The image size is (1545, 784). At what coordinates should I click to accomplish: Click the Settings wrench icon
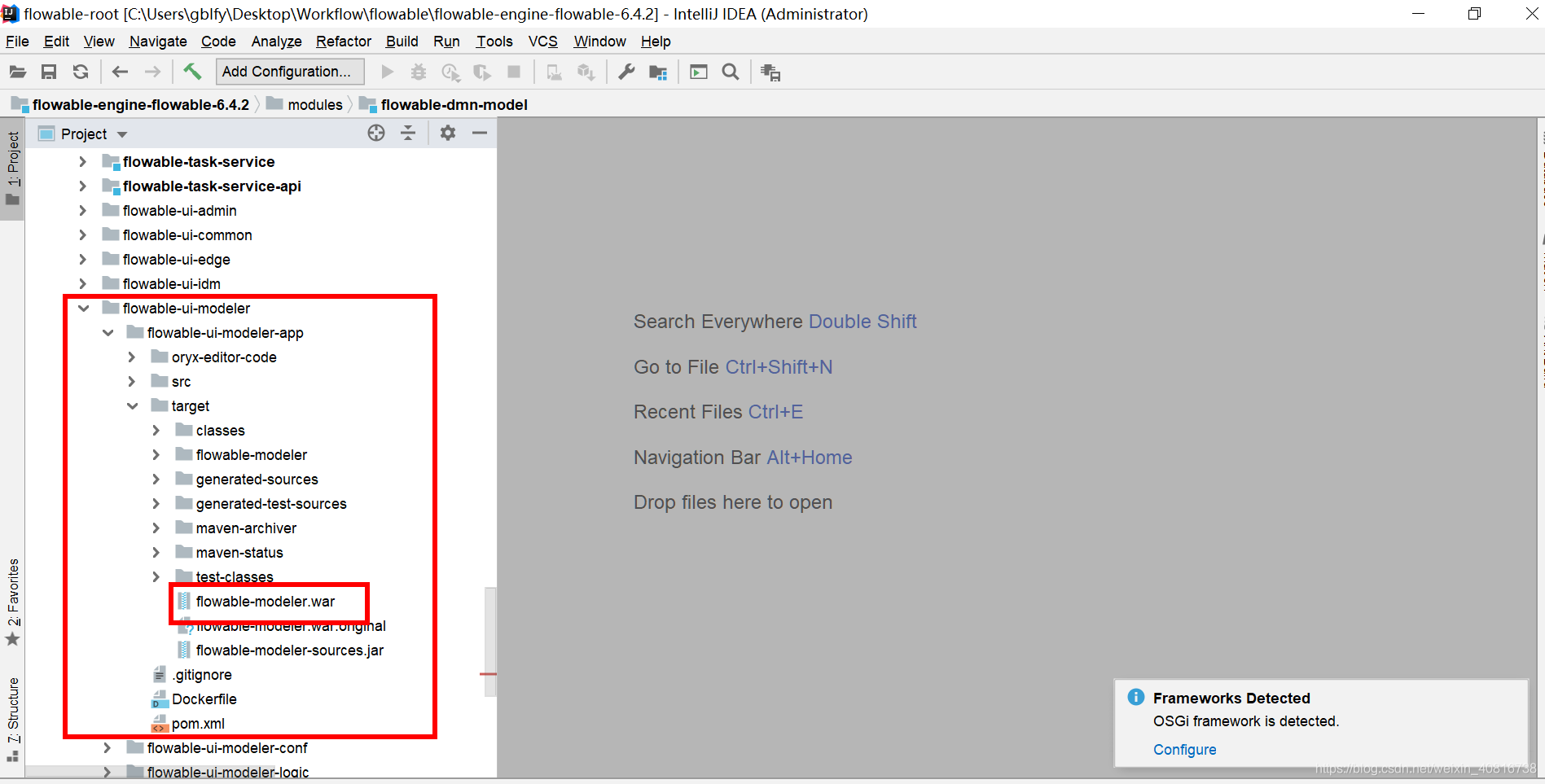pyautogui.click(x=625, y=72)
